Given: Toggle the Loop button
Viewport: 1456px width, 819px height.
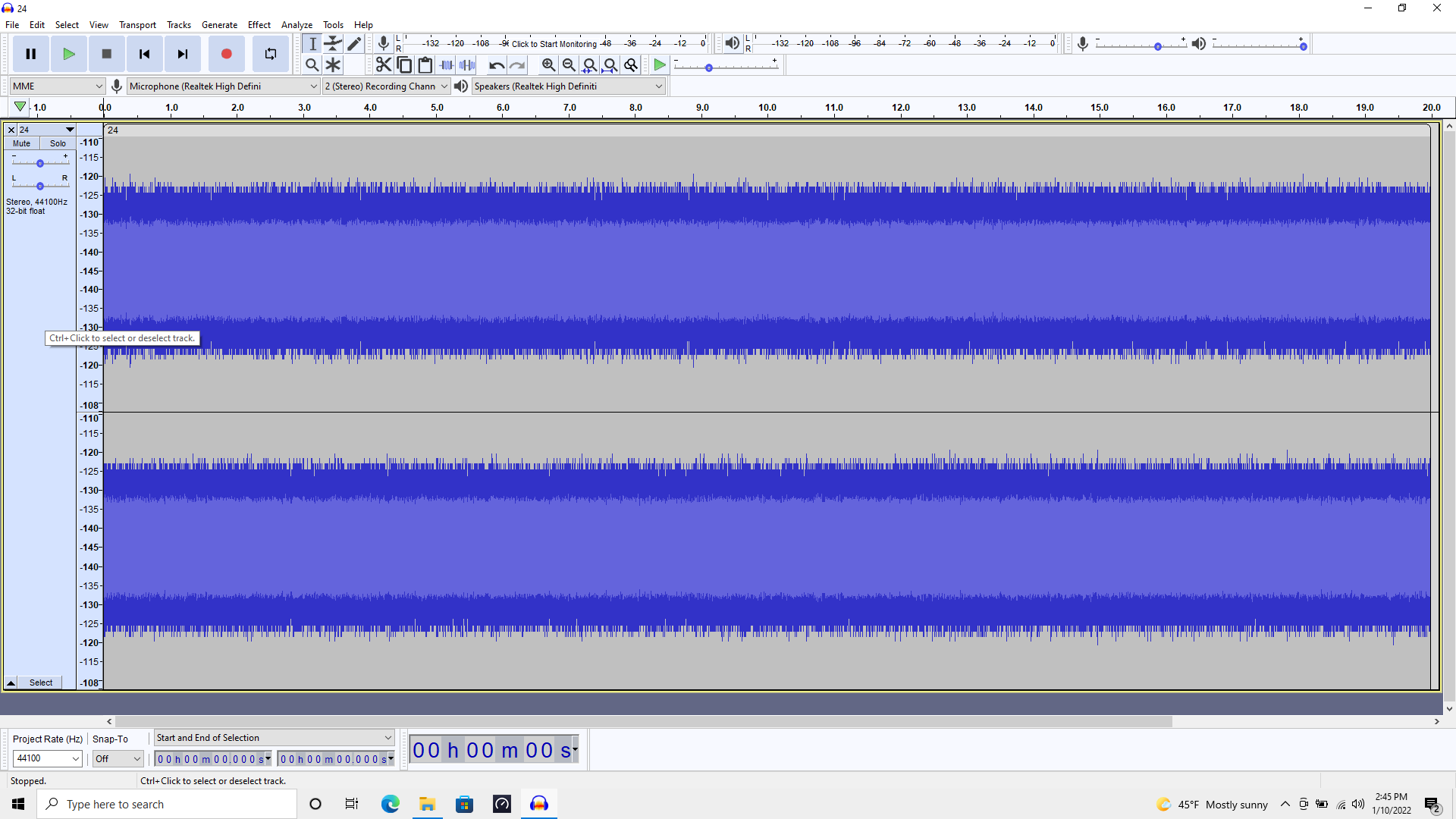Looking at the screenshot, I should click(x=271, y=54).
